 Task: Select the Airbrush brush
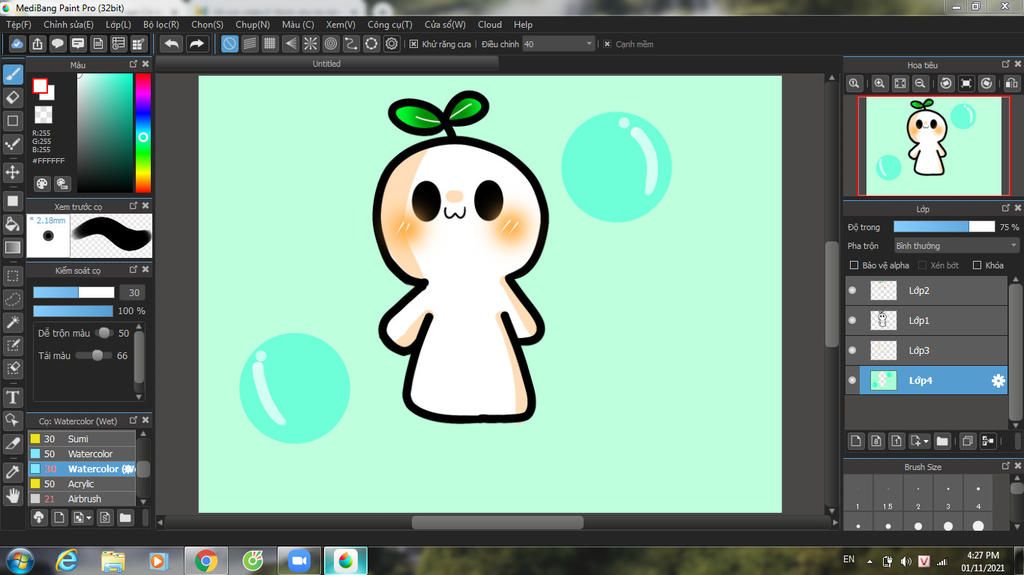pyautogui.click(x=82, y=499)
